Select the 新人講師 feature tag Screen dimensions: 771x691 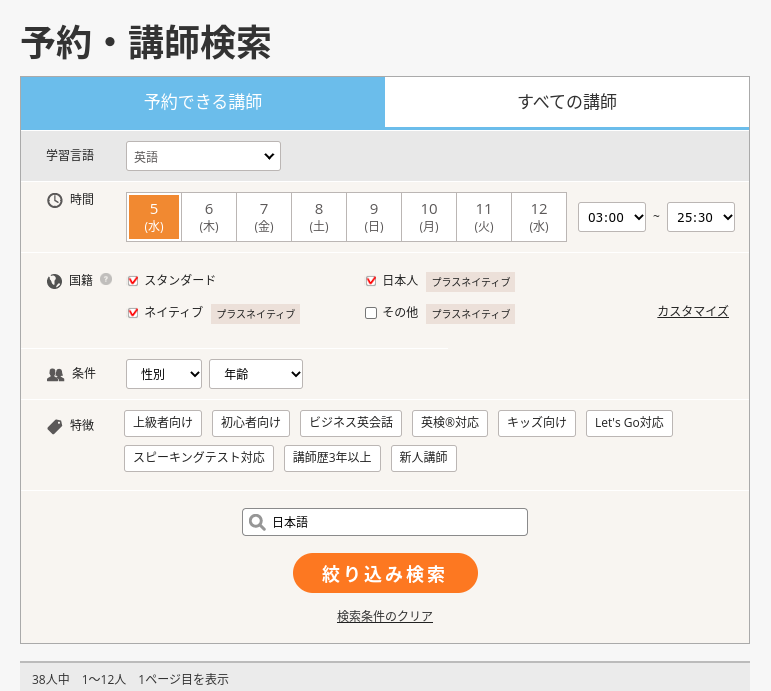[x=424, y=458]
